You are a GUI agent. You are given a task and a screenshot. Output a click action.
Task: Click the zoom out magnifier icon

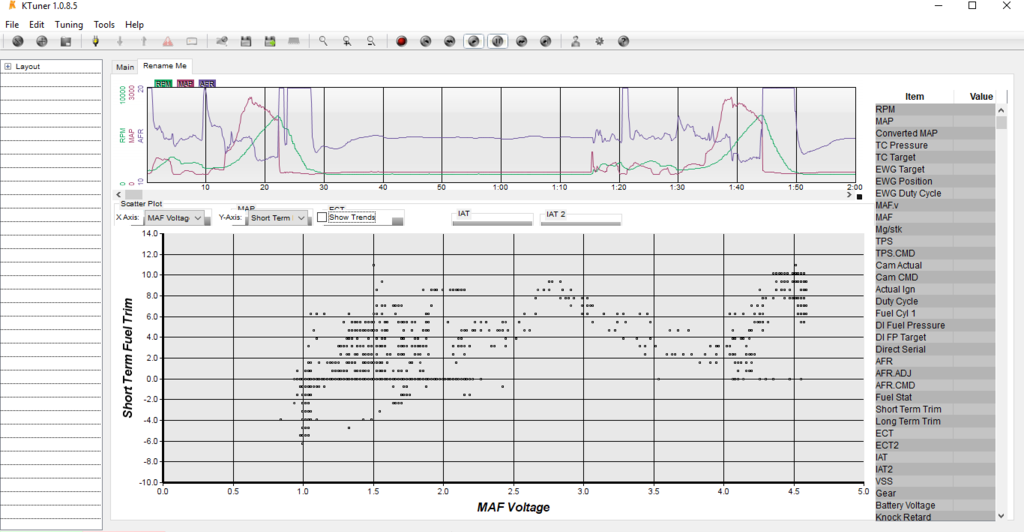point(370,41)
